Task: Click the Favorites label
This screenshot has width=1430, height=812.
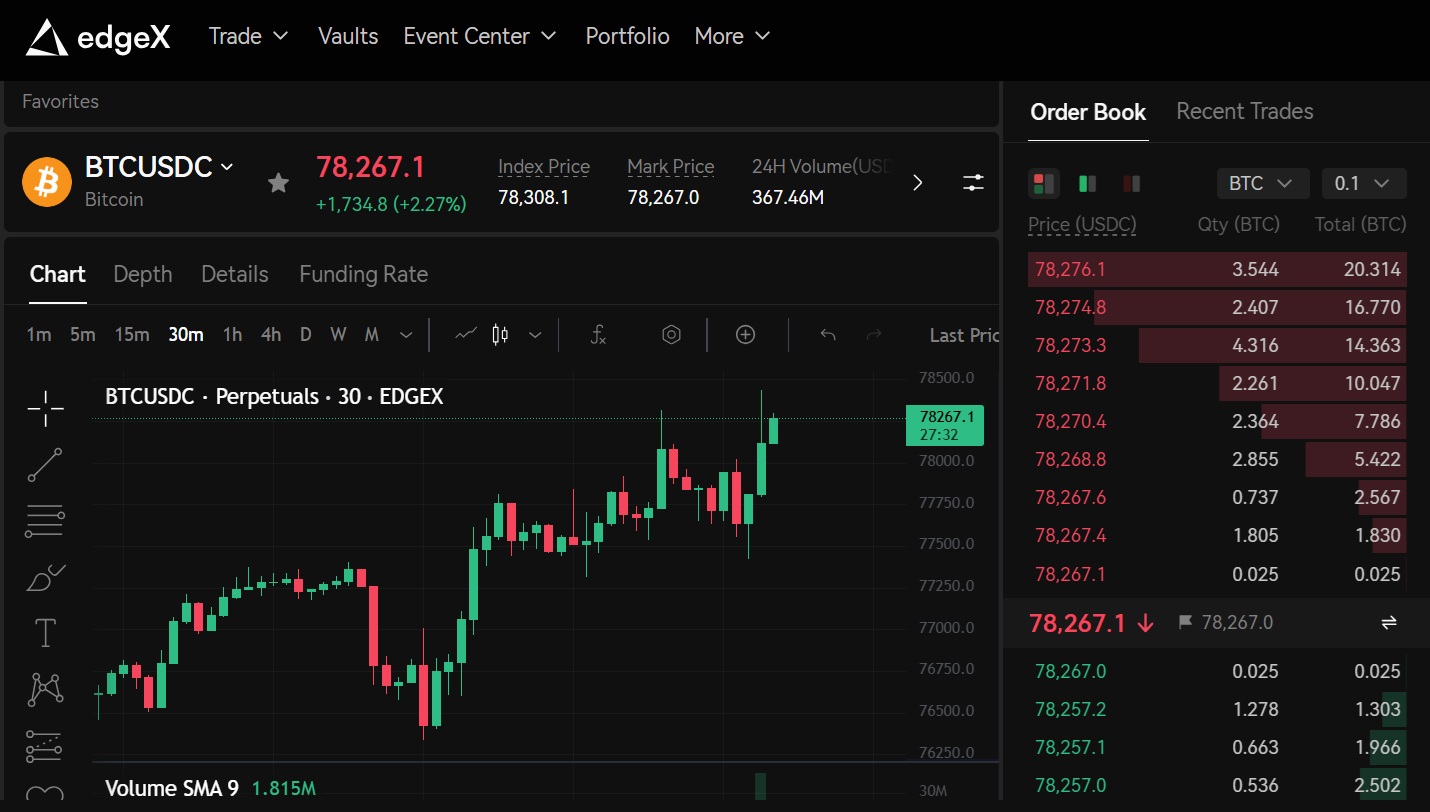Action: (60, 101)
